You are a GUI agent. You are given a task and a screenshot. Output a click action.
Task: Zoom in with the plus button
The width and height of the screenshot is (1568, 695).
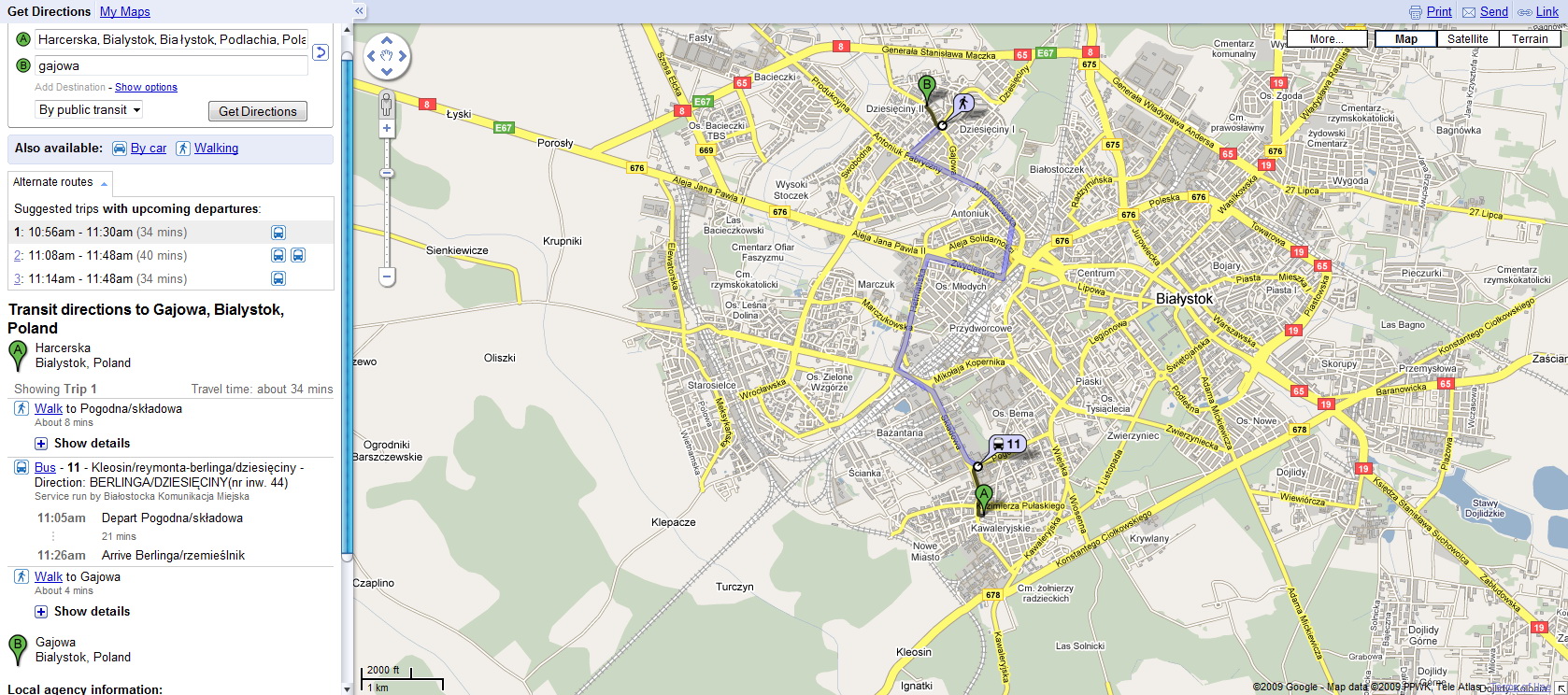387,128
